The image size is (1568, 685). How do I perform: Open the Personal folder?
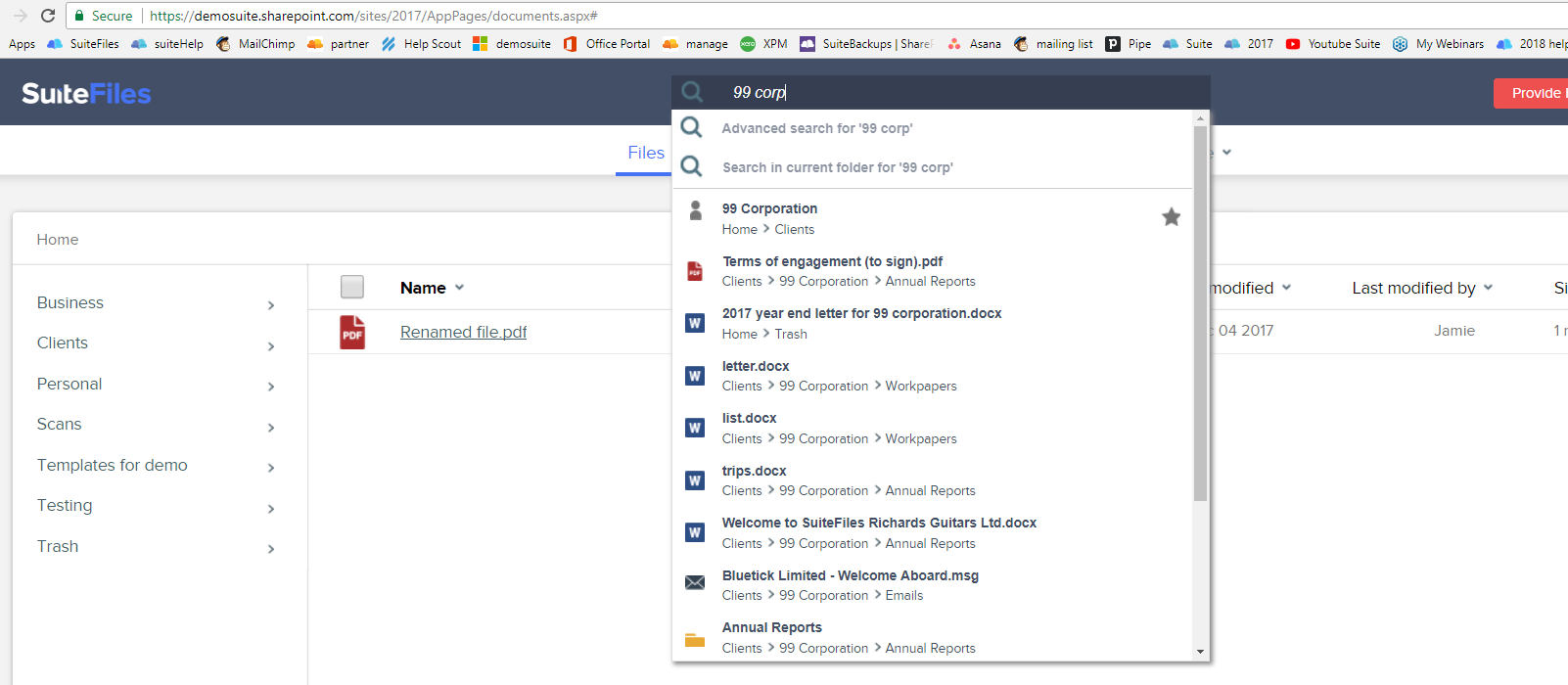(x=69, y=385)
